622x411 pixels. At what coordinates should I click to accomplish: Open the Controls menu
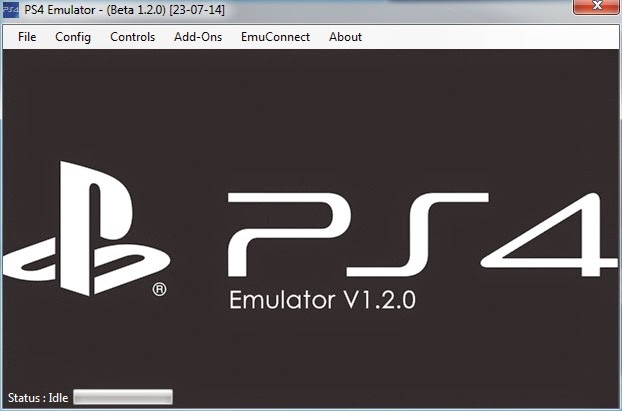[x=132, y=37]
